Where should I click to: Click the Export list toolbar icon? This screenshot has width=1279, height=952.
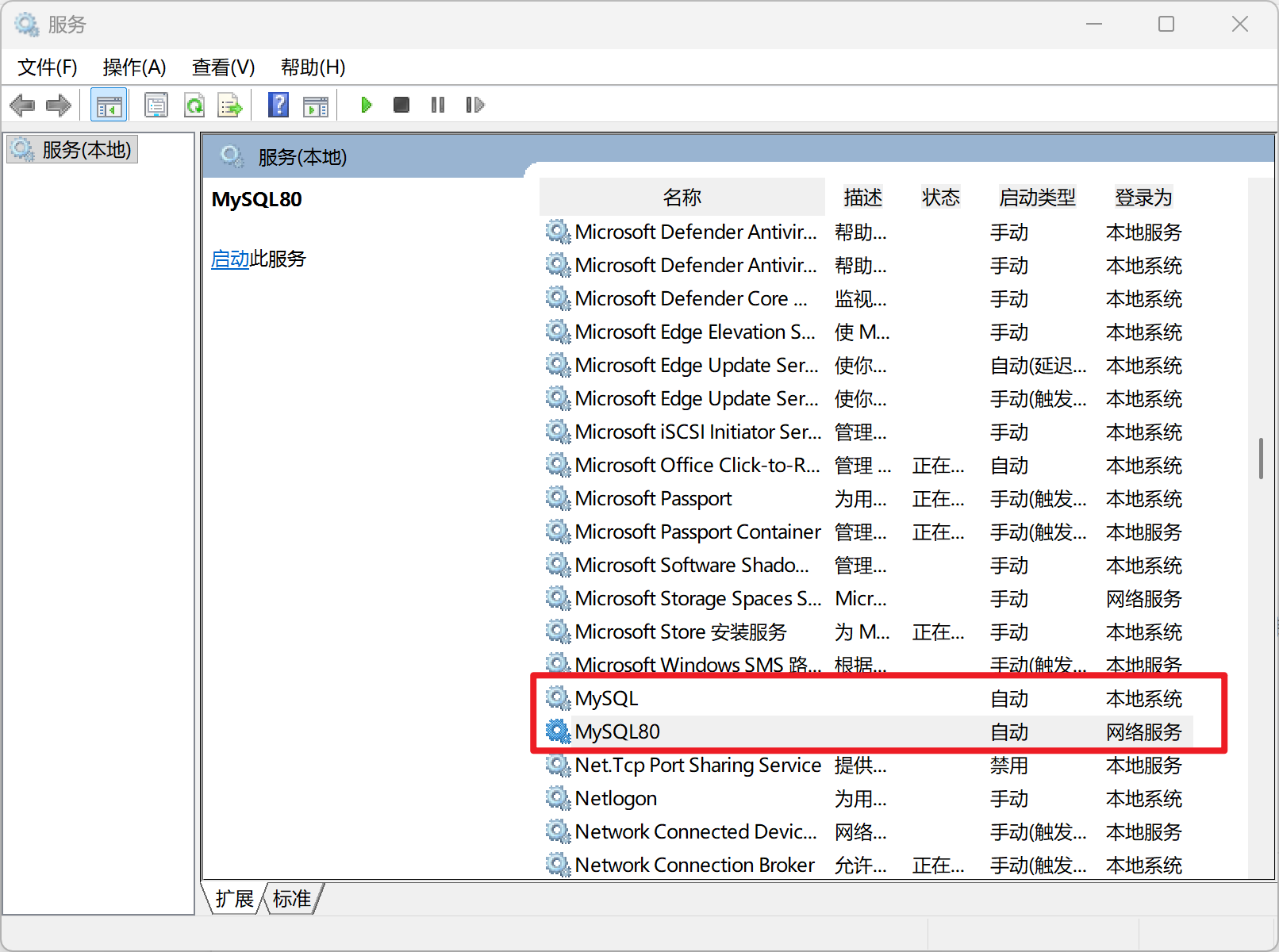[x=230, y=105]
